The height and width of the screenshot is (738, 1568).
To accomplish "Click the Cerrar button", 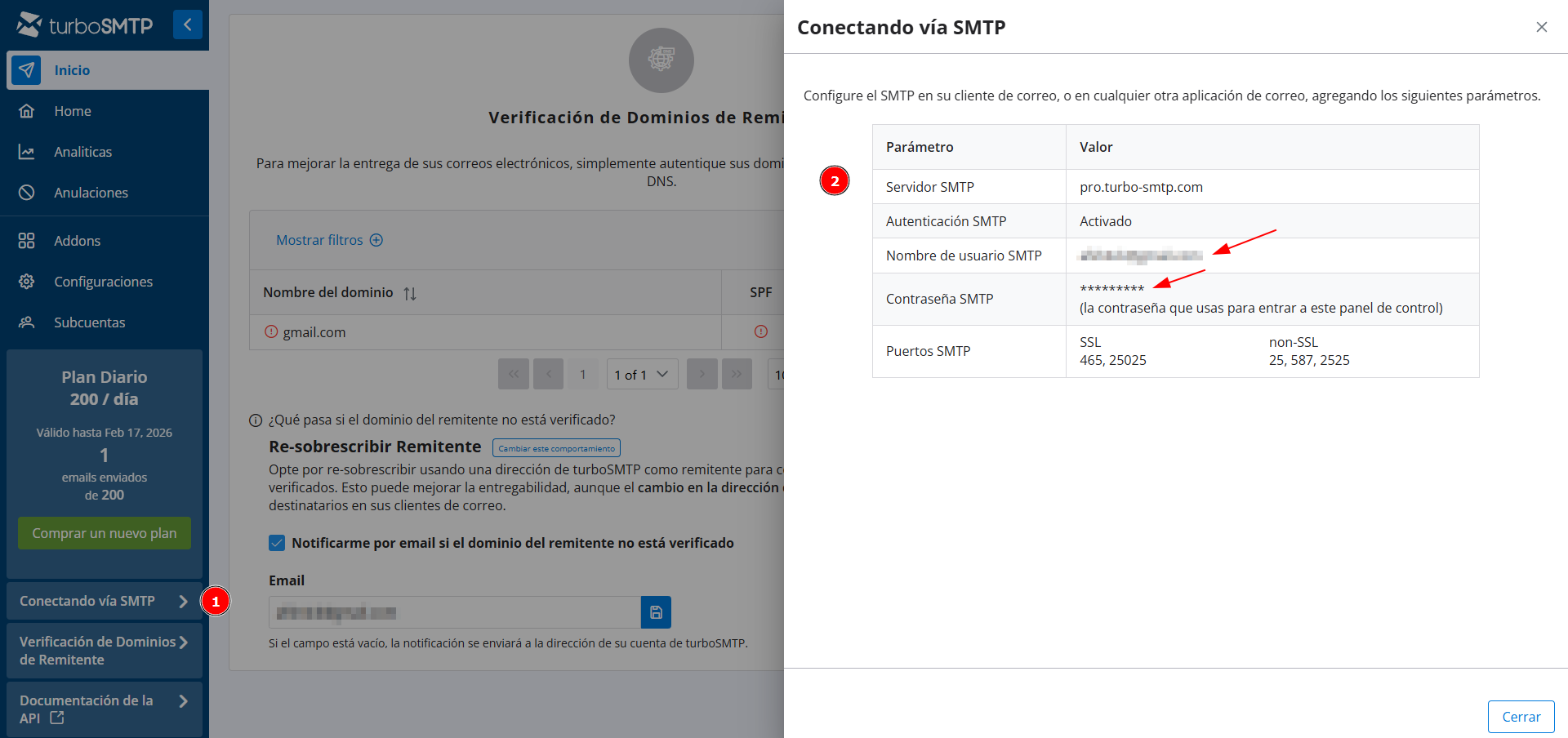I will pyautogui.click(x=1521, y=717).
